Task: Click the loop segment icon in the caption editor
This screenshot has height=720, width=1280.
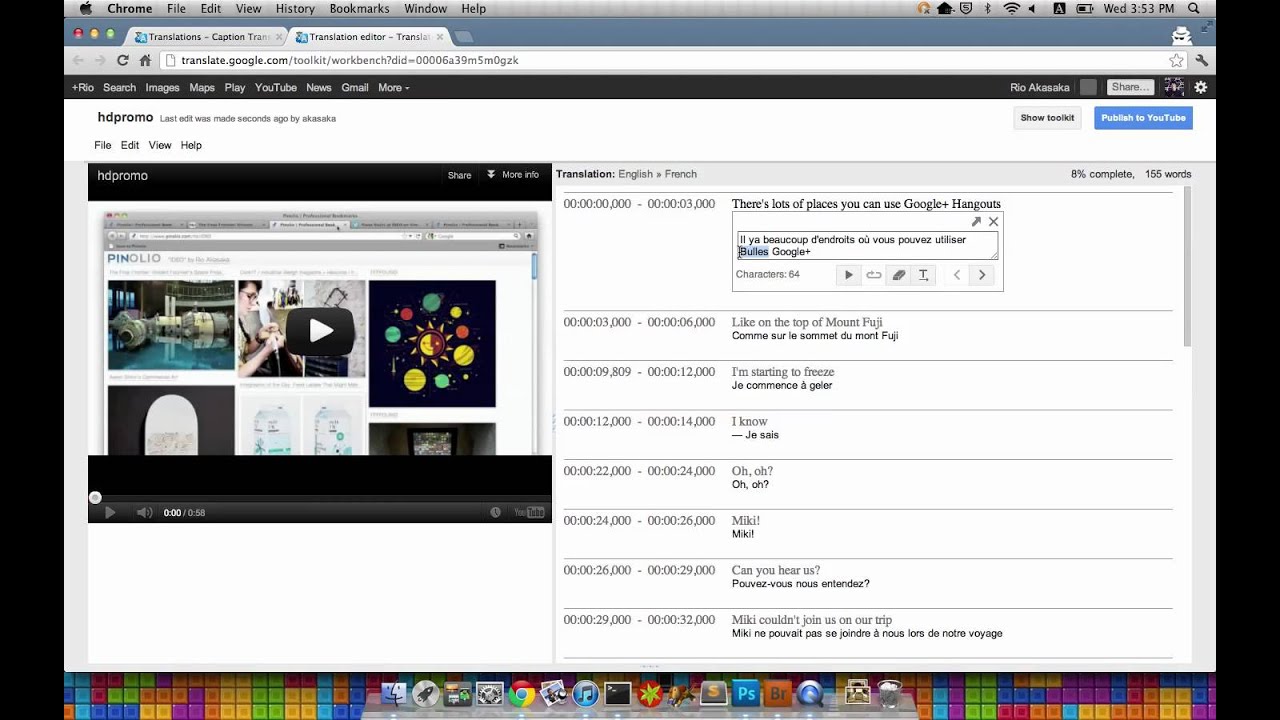Action: (x=873, y=275)
